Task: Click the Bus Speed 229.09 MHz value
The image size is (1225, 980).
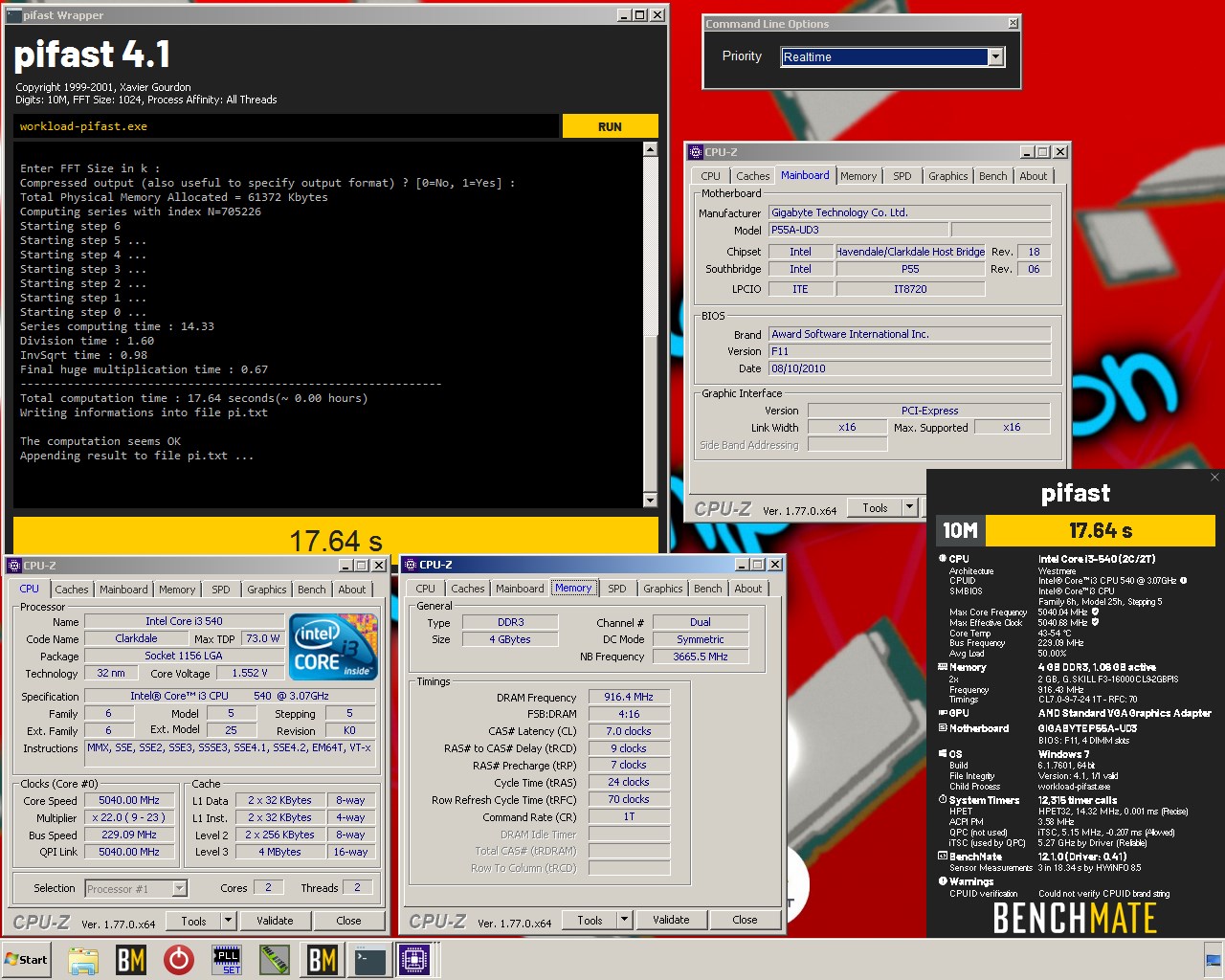Action: pos(129,835)
